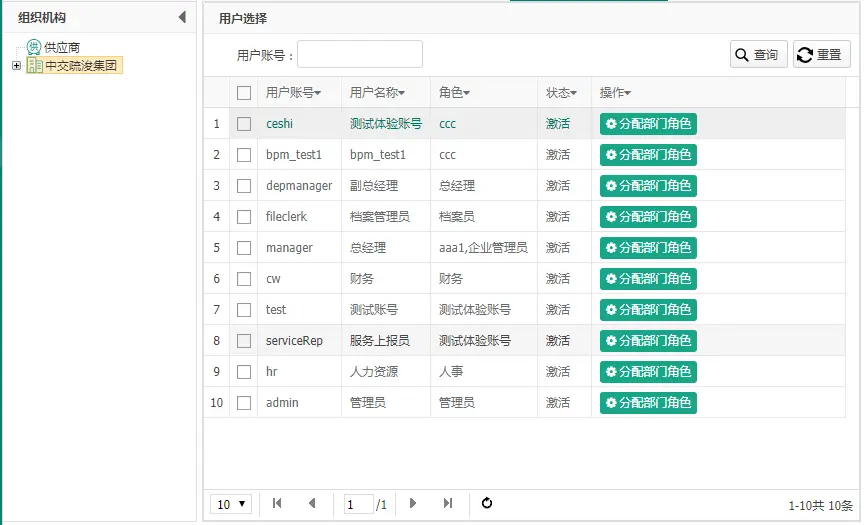
Task: Click the 供应商 tree node icon
Action: [34, 47]
